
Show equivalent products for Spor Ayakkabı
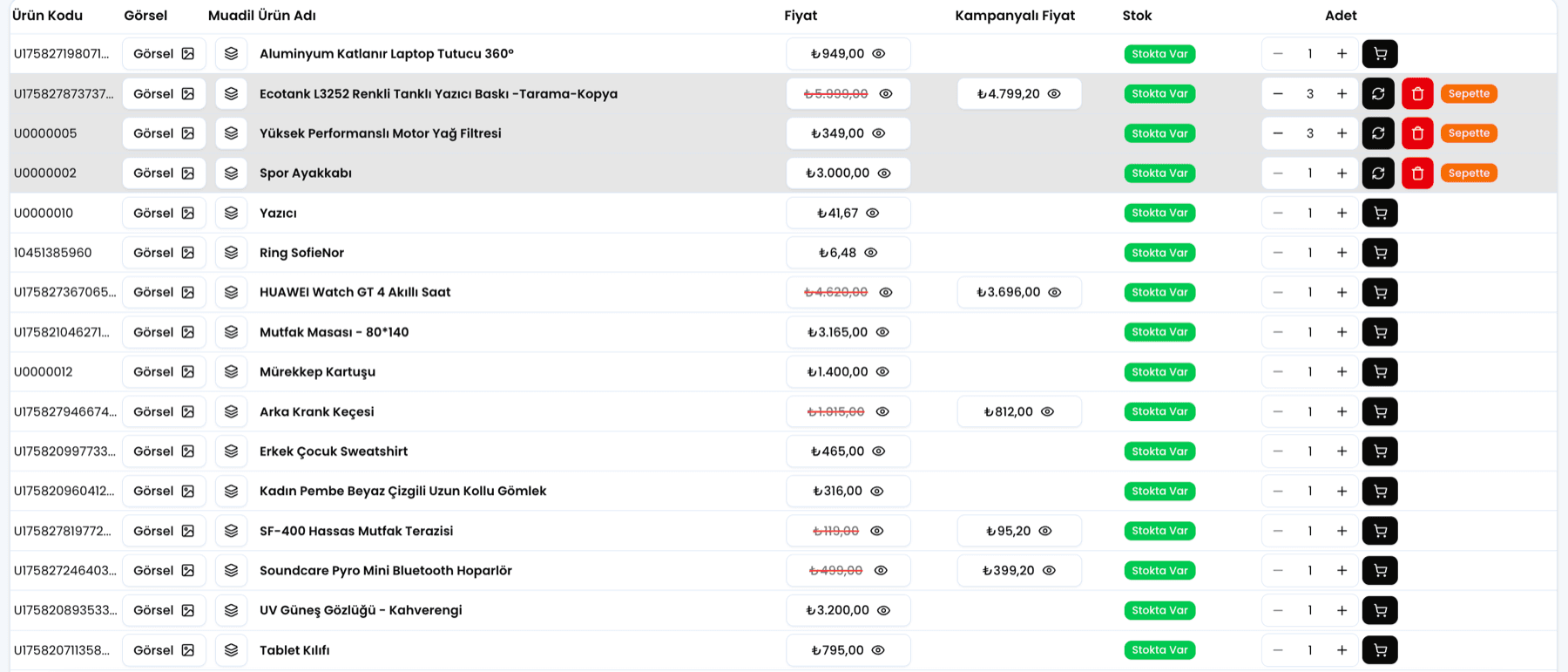[x=231, y=173]
